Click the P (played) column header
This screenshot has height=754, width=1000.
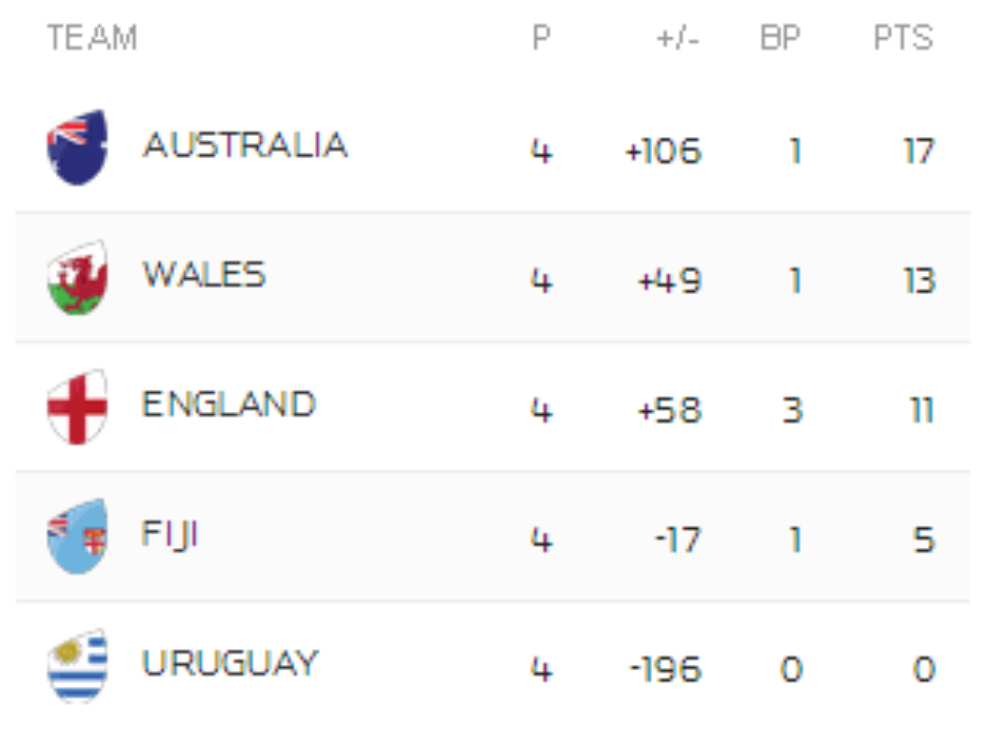click(x=541, y=39)
